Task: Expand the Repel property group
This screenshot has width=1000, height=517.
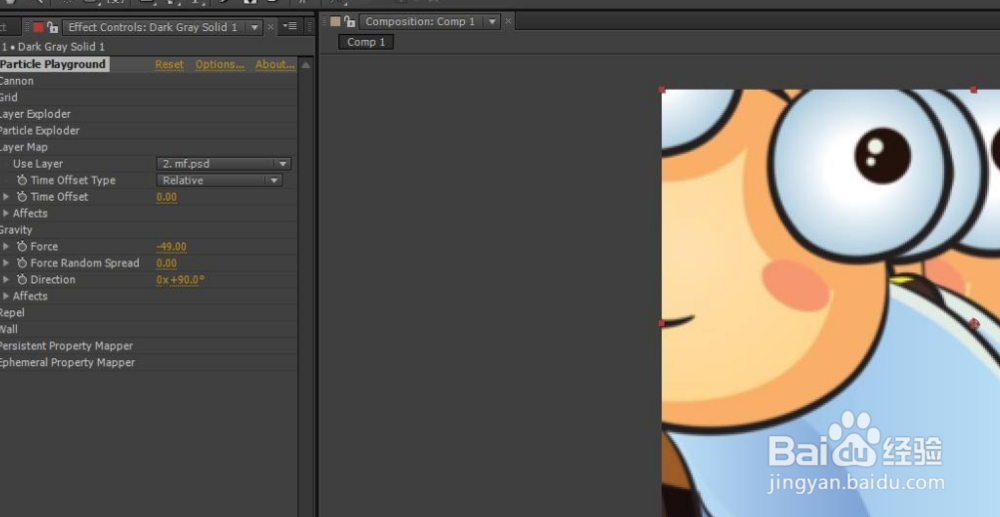Action: pos(12,313)
